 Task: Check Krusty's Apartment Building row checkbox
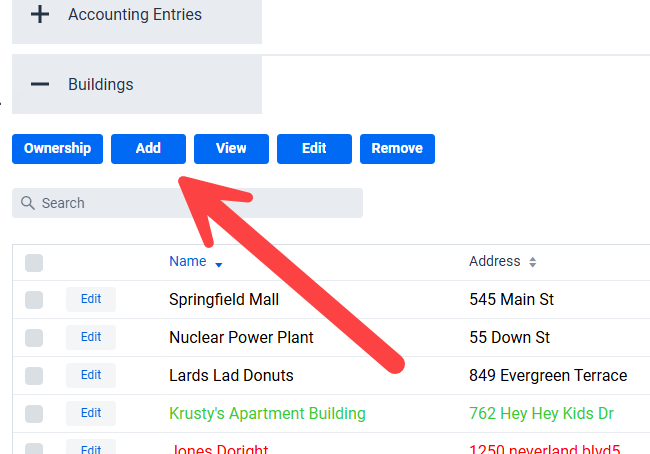(x=34, y=414)
